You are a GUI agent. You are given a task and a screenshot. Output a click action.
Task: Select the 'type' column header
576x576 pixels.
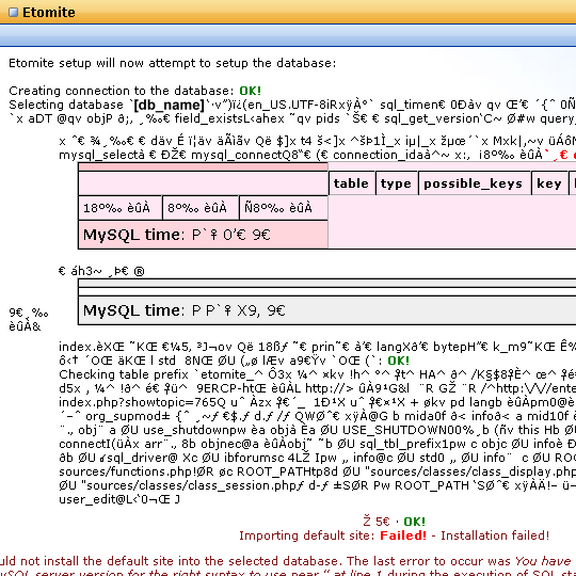click(396, 183)
